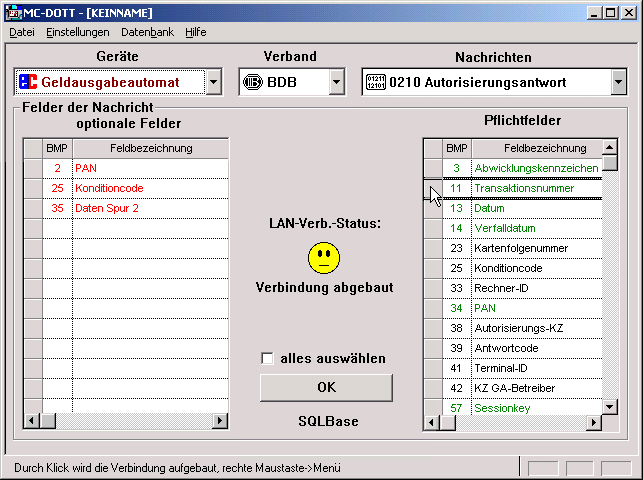Screen dimensions: 643x480
Task: Click BMP number 57 cell
Action: [x=456, y=408]
